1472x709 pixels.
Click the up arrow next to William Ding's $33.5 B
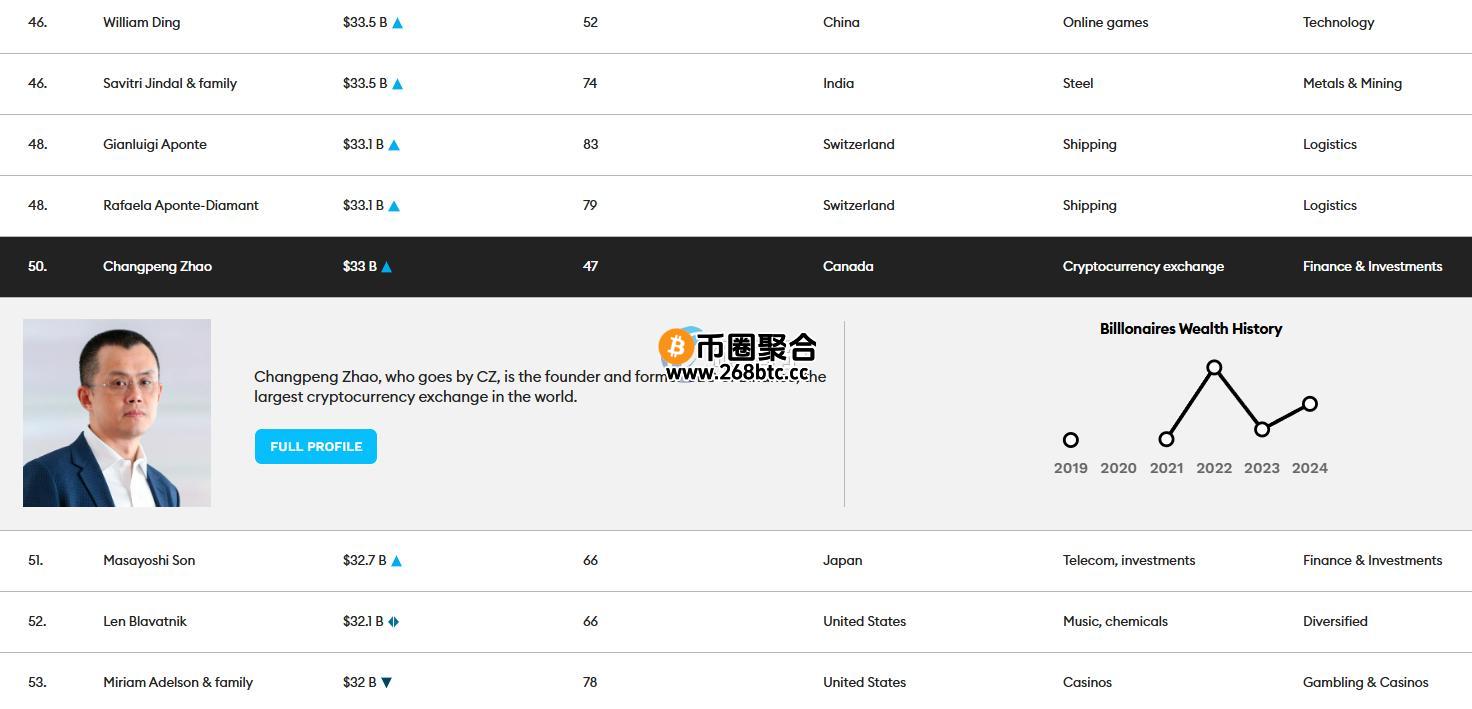397,23
